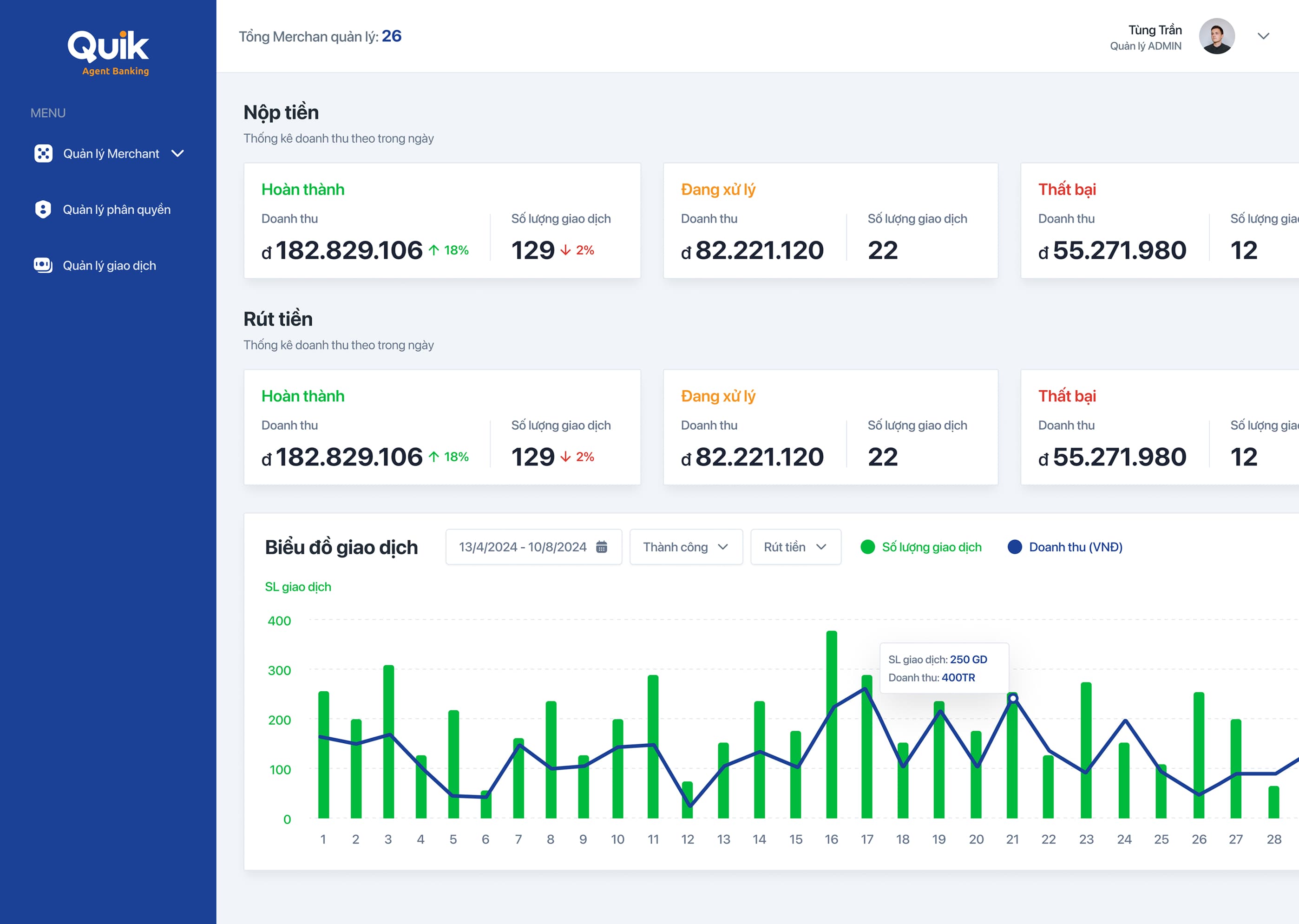Image resolution: width=1299 pixels, height=924 pixels.
Task: Click the Nộp tiền section heading
Action: point(281,112)
